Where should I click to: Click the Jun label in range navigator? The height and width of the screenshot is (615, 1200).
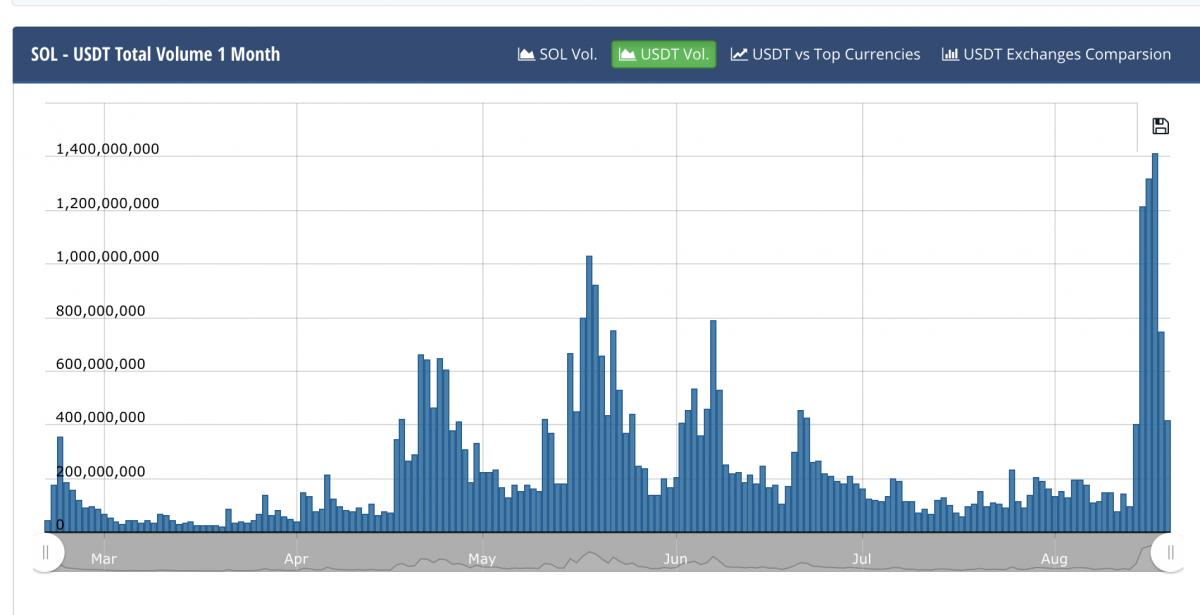coord(676,559)
